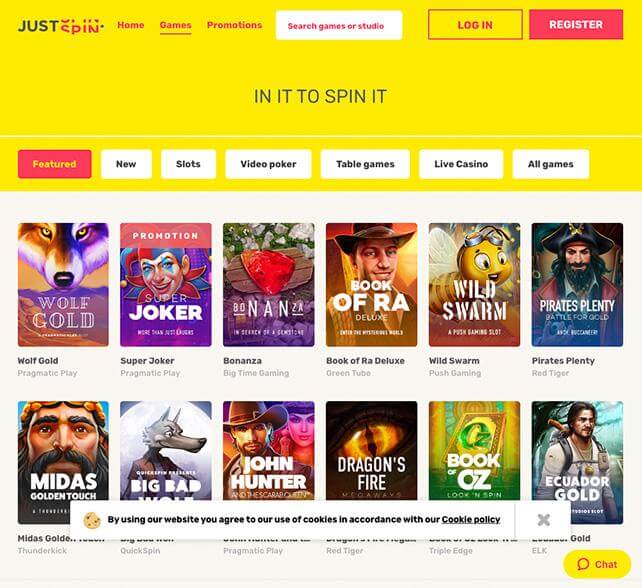This screenshot has width=642, height=588.
Task: Select the Bonanza game tile
Action: click(x=269, y=285)
